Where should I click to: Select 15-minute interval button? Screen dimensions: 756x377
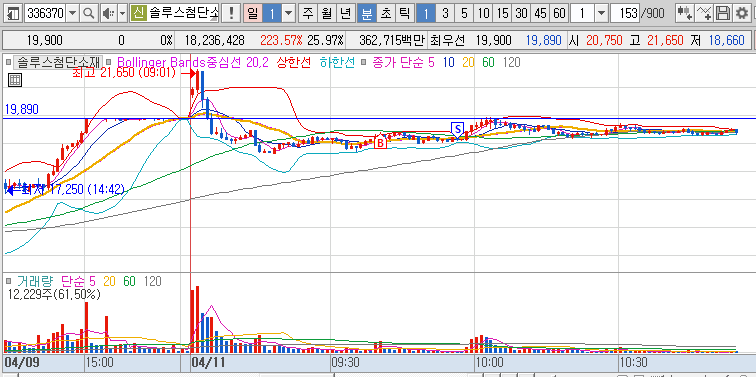pyautogui.click(x=502, y=13)
